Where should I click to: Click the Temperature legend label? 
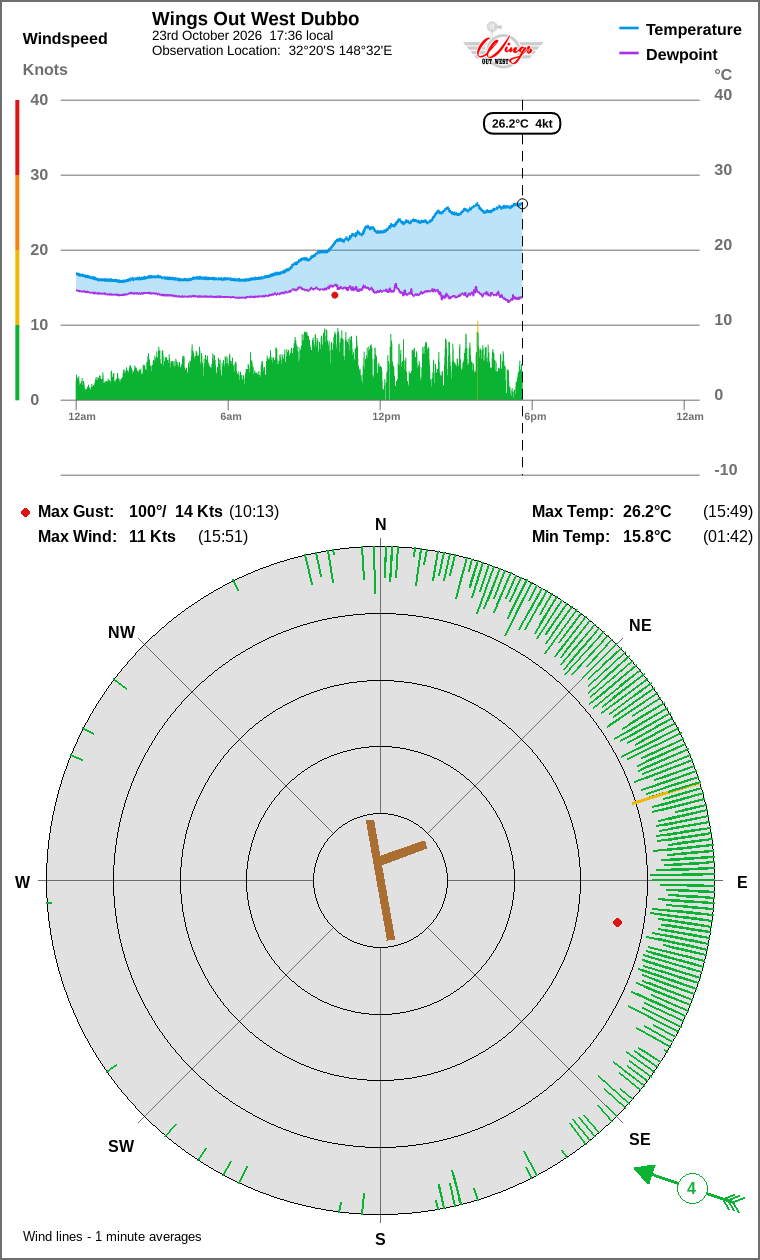pyautogui.click(x=694, y=29)
